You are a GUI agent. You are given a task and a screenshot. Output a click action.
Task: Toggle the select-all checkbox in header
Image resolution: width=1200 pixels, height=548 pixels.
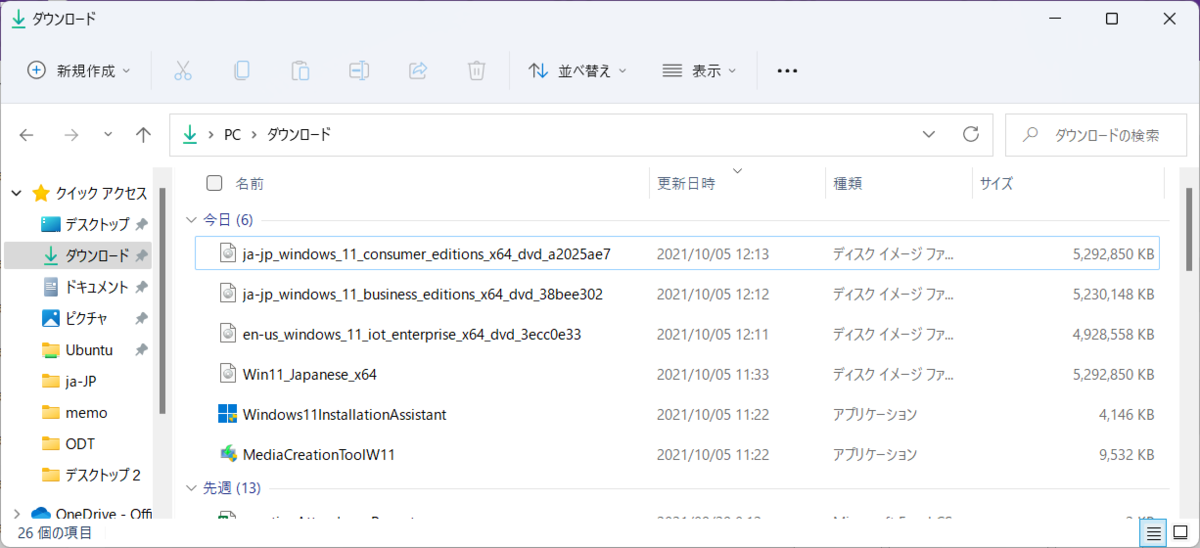[x=214, y=183]
